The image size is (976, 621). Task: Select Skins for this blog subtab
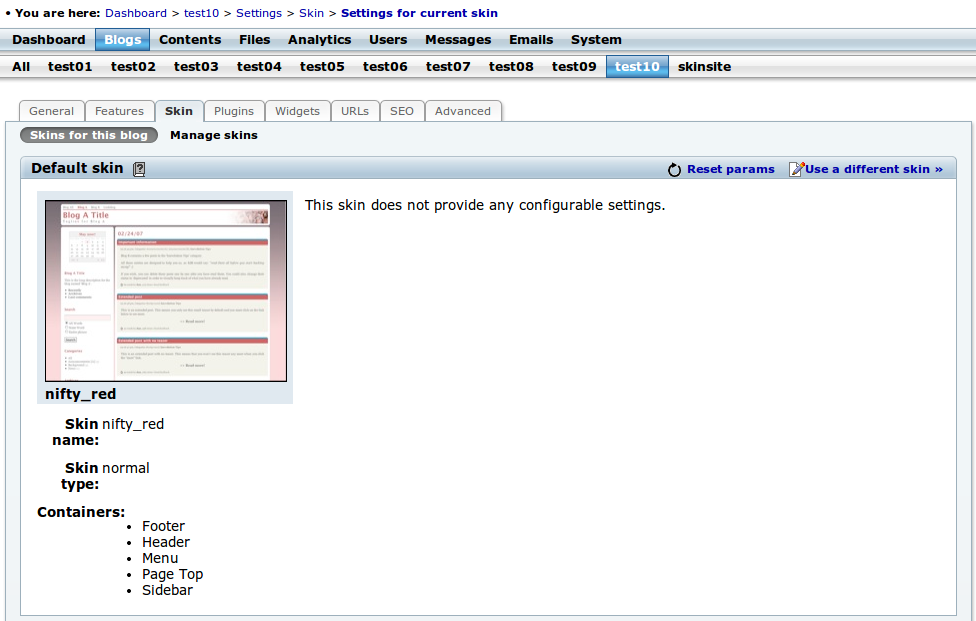click(89, 135)
